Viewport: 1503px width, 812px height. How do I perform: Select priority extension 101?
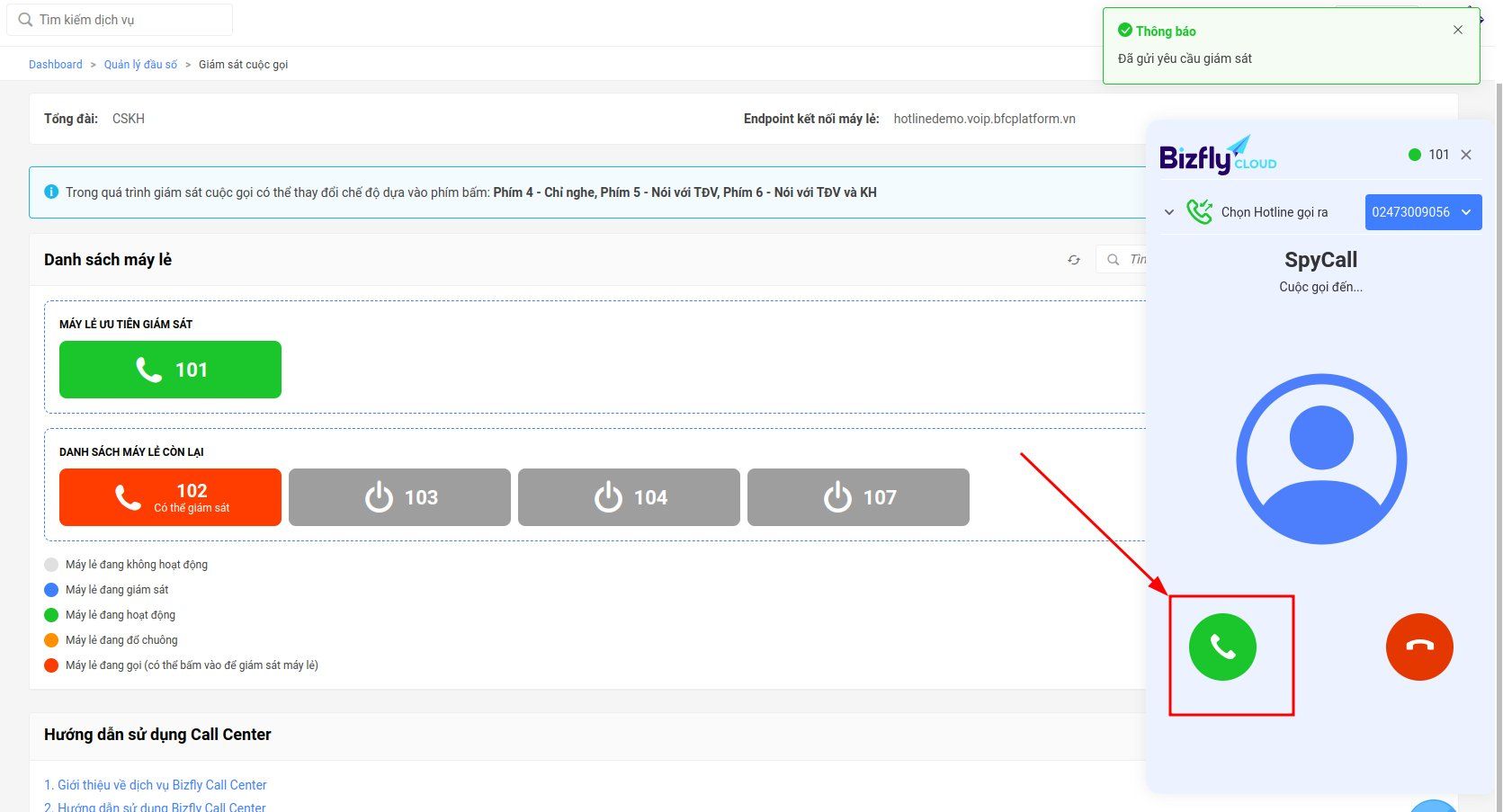click(170, 370)
